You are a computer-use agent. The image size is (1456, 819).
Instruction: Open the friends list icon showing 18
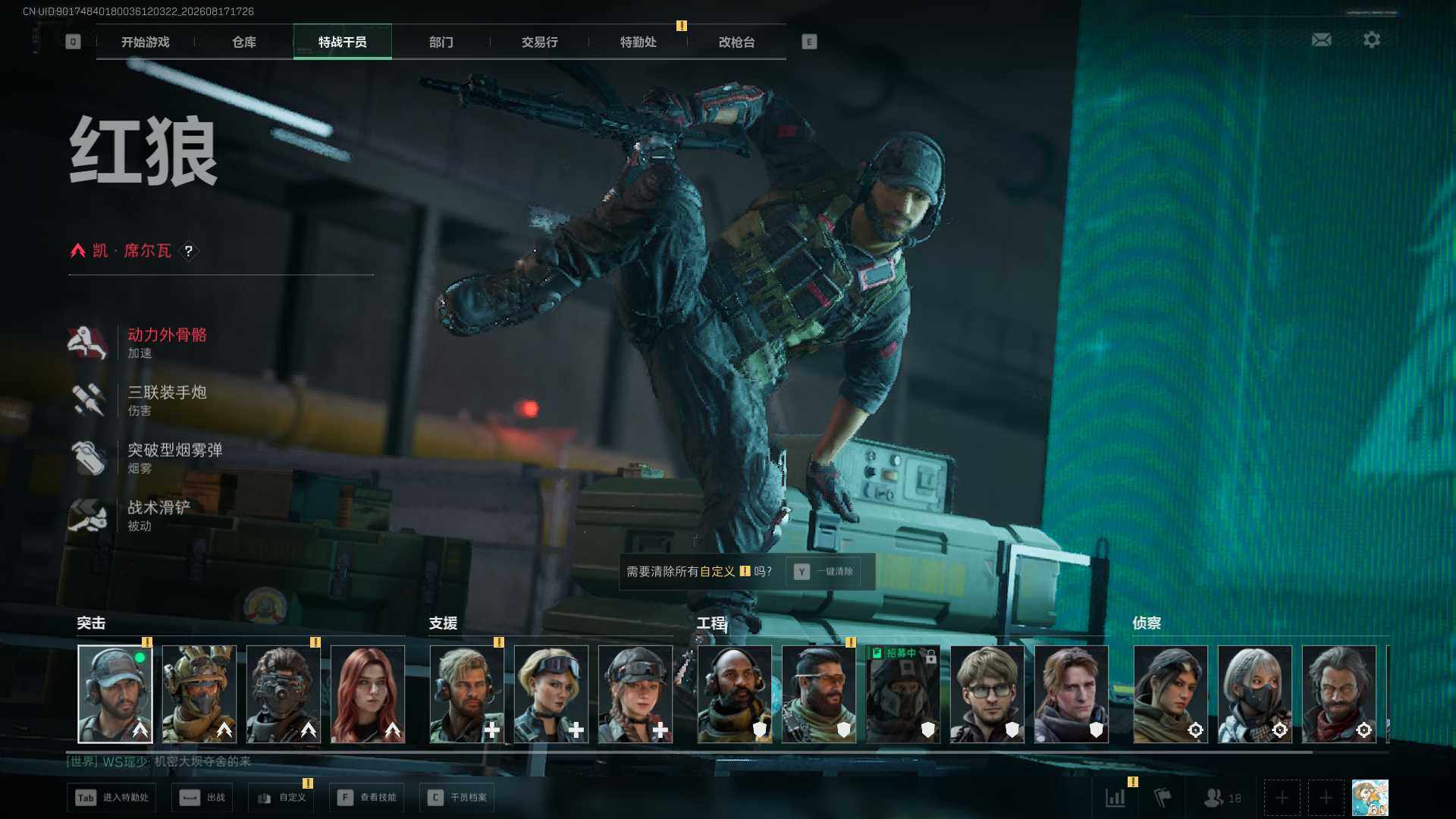tap(1222, 798)
